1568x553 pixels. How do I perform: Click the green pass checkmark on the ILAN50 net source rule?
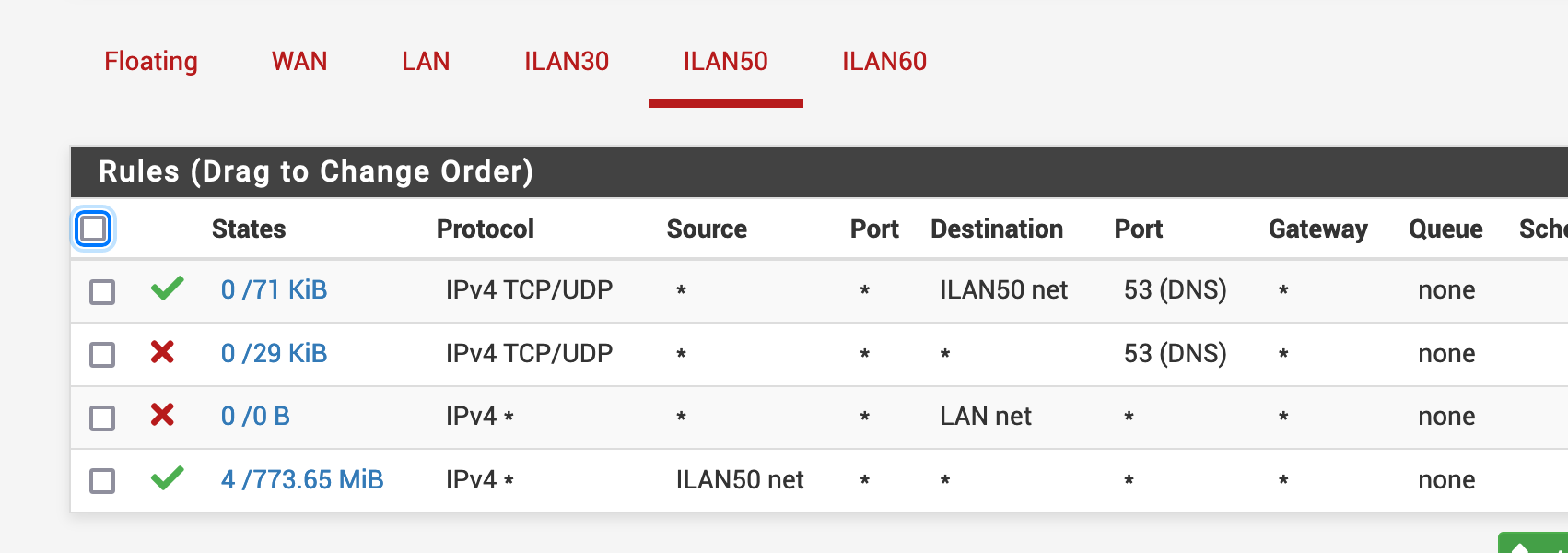click(x=167, y=478)
